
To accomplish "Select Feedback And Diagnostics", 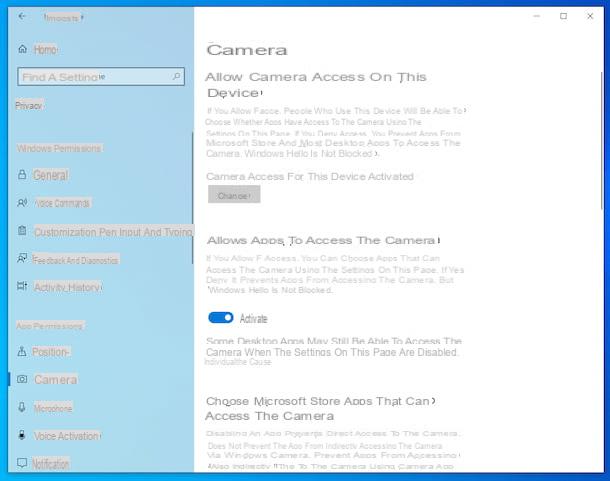I will point(75,260).
